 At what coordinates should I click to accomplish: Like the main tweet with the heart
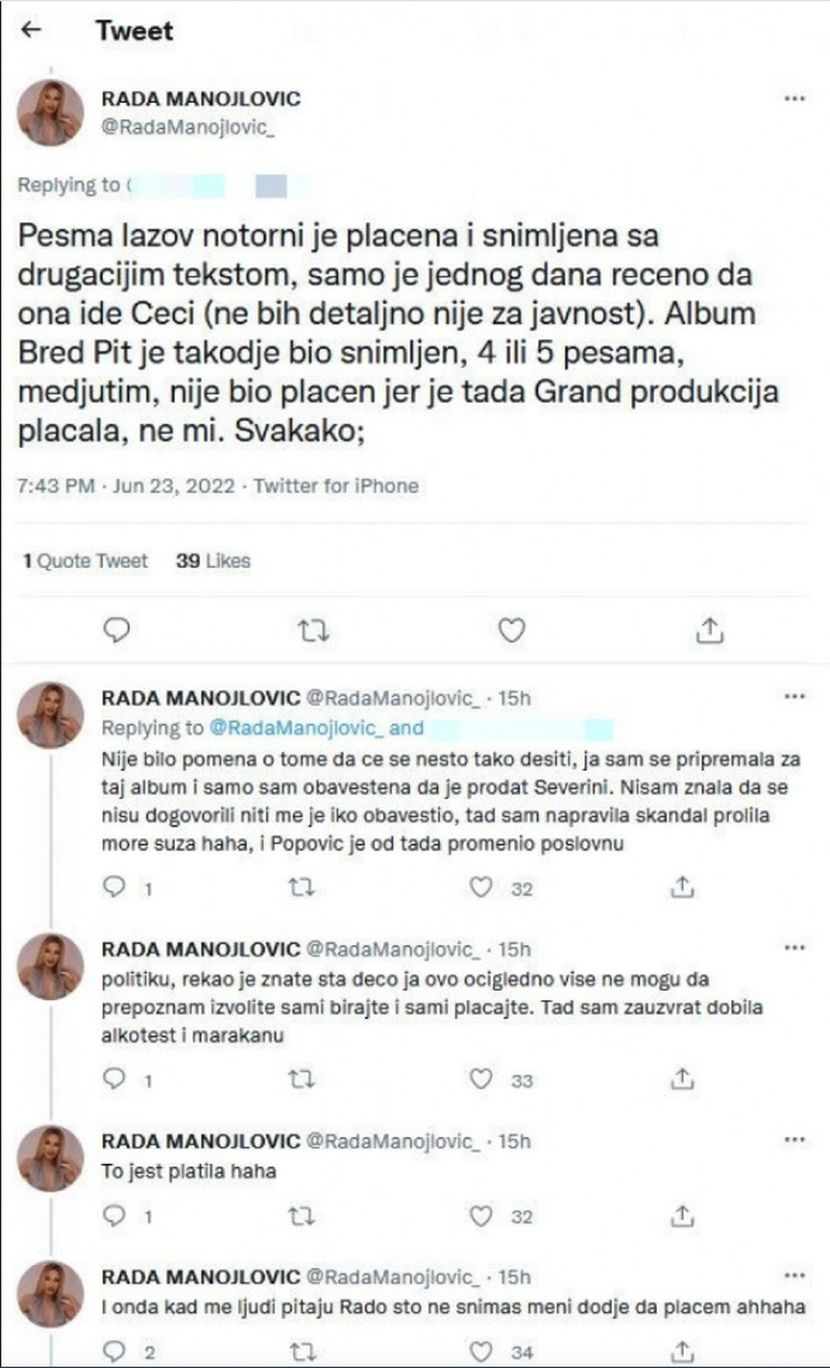(x=511, y=629)
